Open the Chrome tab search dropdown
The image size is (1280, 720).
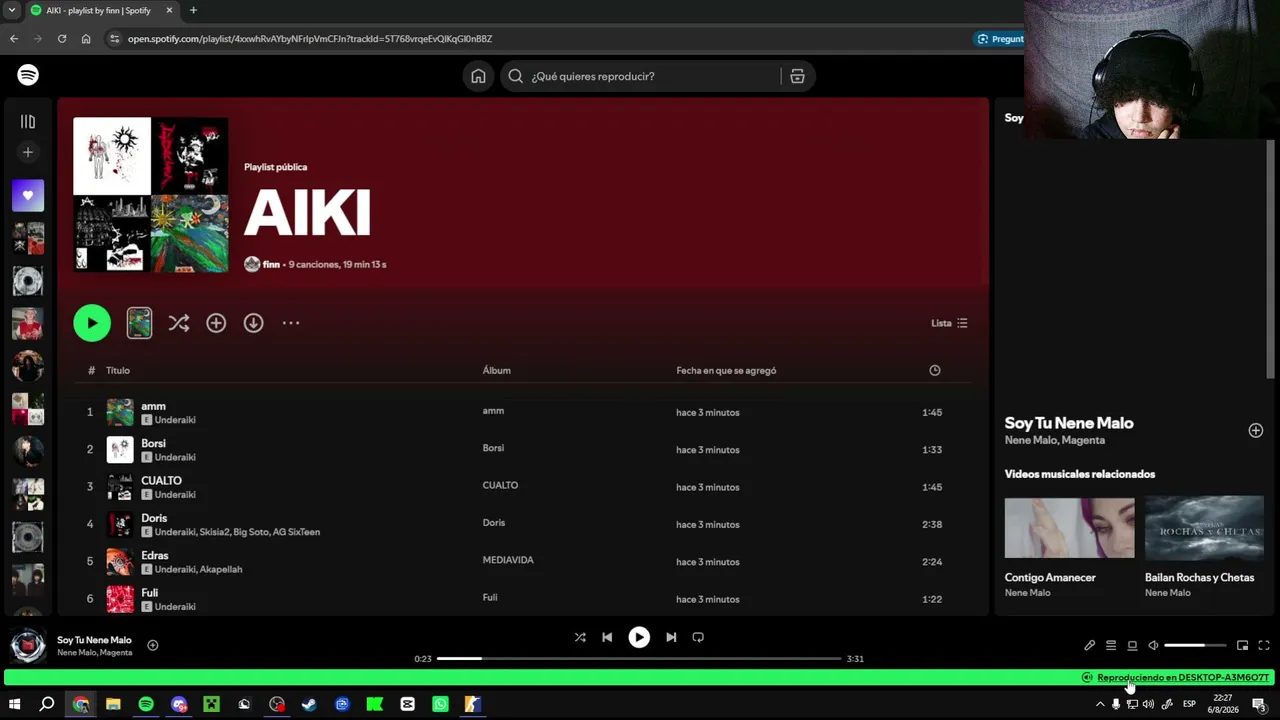[x=12, y=10]
